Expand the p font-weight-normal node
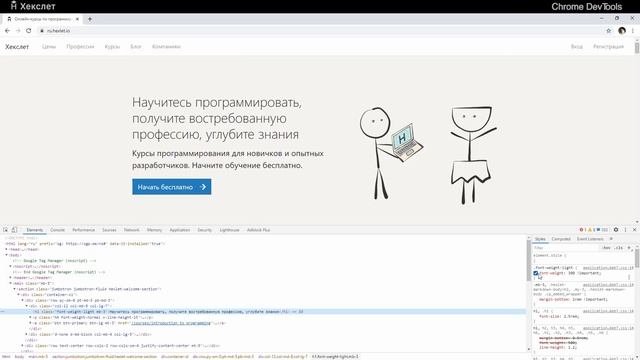This screenshot has width=640, height=360. (31, 317)
